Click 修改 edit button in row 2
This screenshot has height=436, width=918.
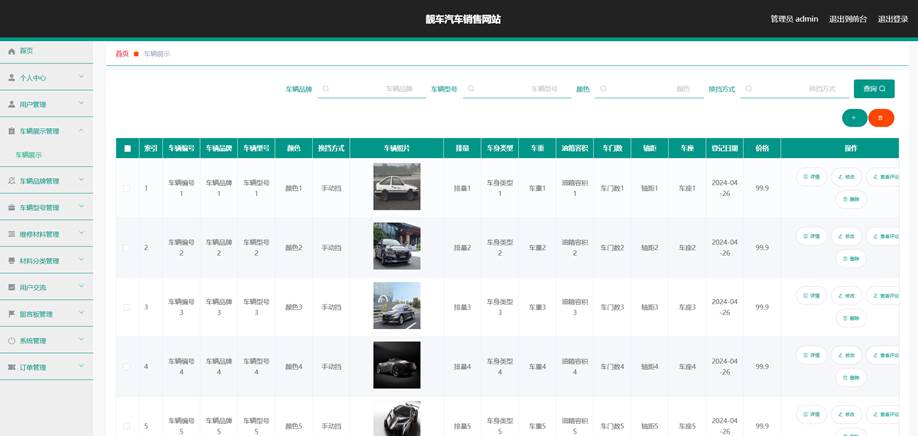pyautogui.click(x=847, y=236)
